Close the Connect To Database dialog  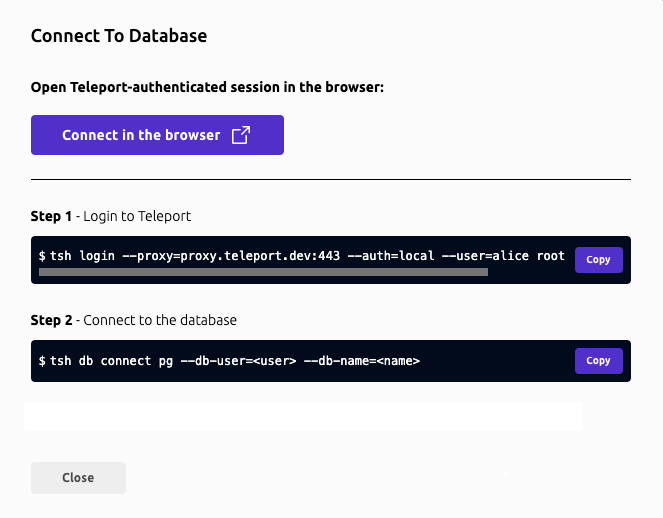click(x=78, y=478)
